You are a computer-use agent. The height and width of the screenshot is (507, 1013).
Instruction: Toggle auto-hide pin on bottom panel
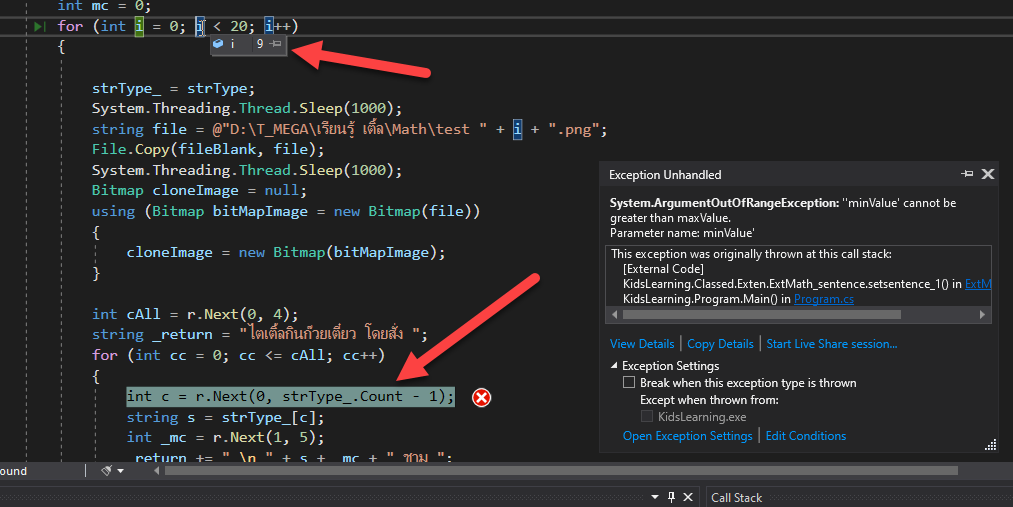click(x=671, y=497)
